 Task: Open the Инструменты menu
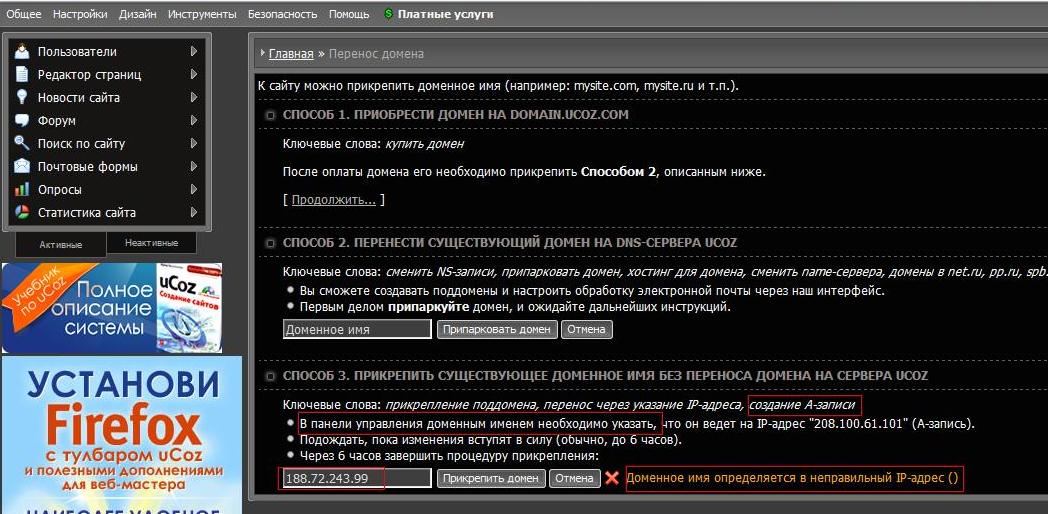tap(202, 14)
